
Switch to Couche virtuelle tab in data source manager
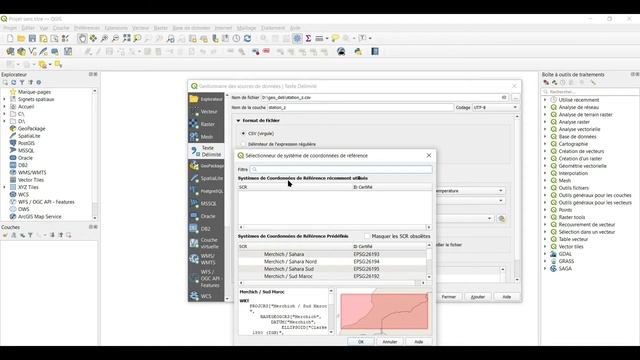click(x=206, y=243)
